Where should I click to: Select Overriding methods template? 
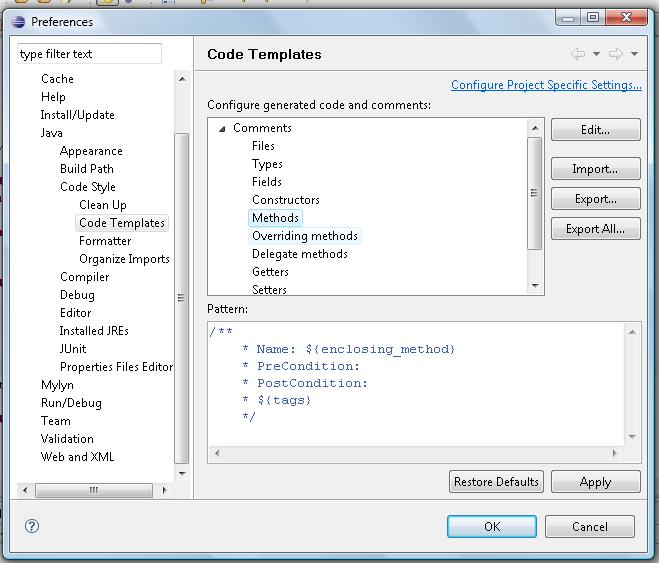click(x=304, y=236)
